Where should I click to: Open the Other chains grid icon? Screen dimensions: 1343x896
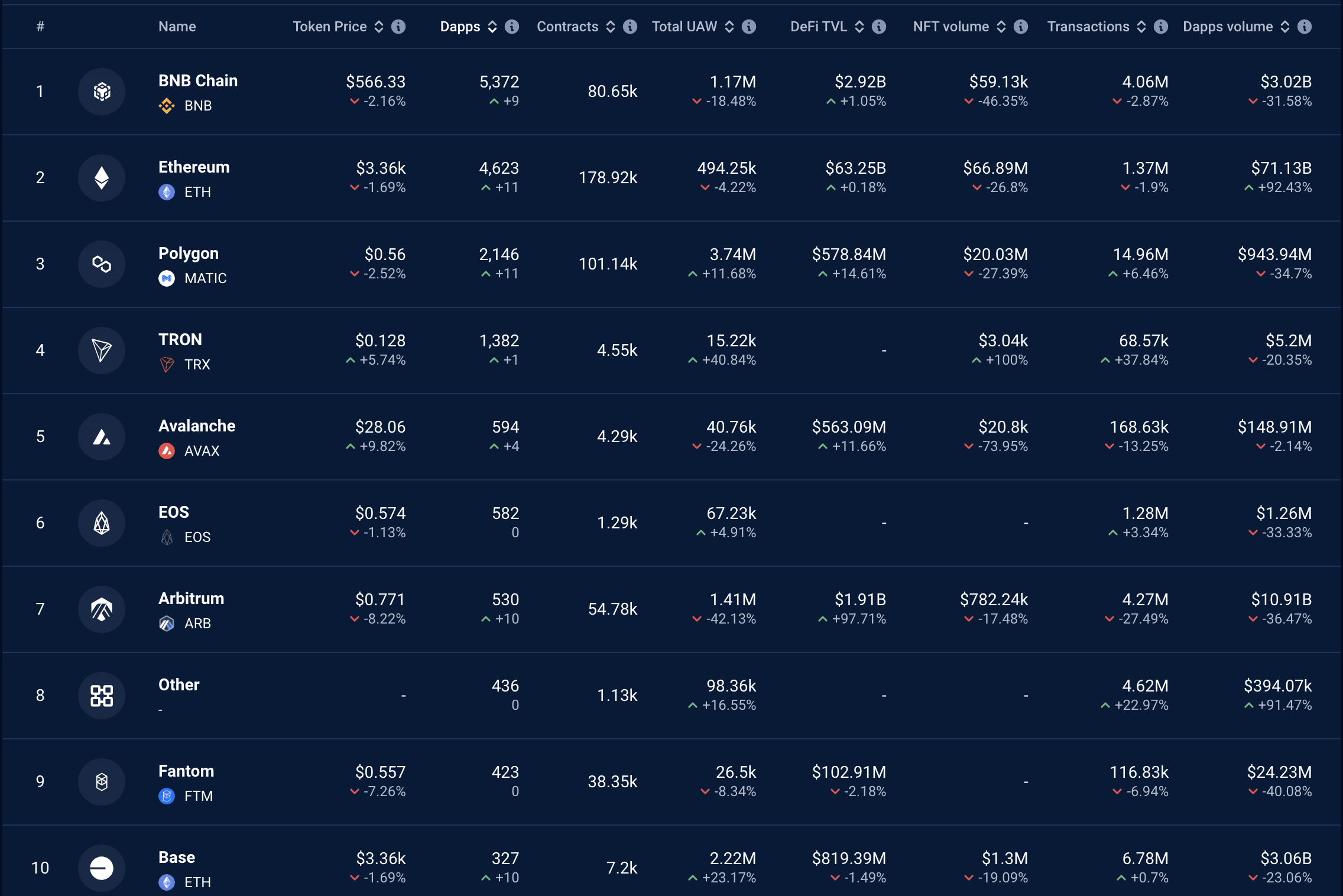coord(102,696)
